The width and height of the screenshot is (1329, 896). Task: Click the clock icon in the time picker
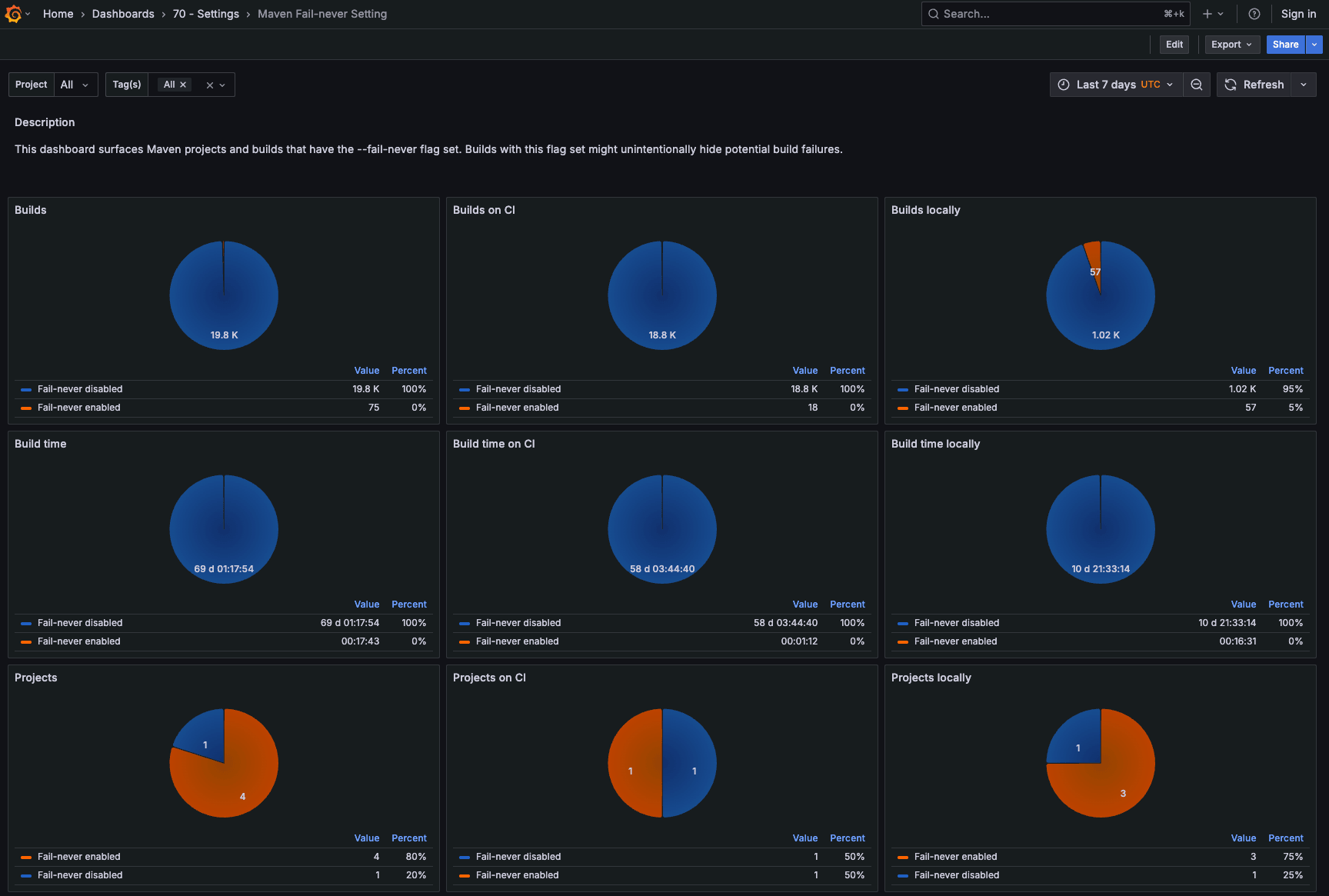[x=1064, y=85]
